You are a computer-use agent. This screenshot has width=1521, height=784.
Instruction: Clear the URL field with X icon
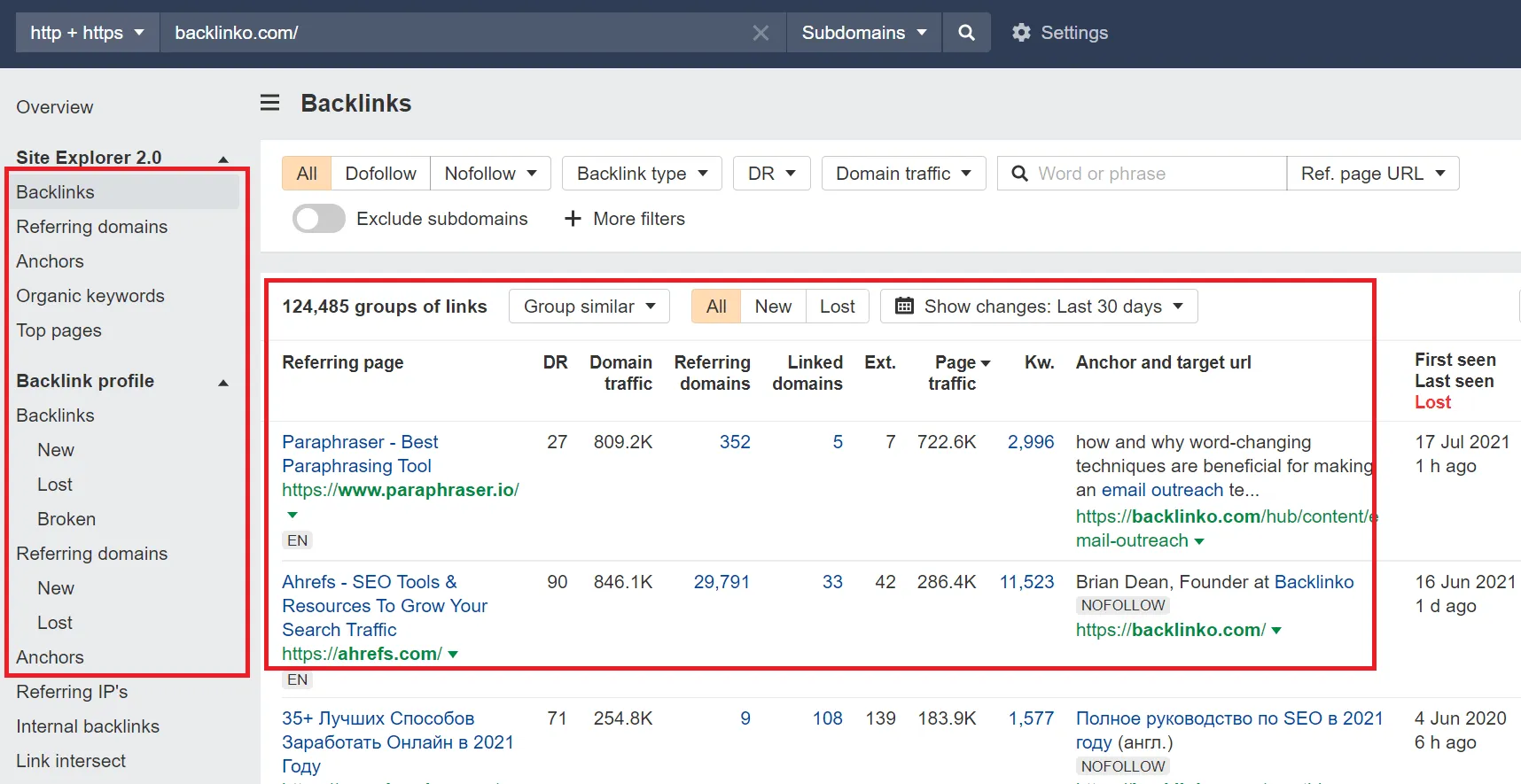[760, 33]
